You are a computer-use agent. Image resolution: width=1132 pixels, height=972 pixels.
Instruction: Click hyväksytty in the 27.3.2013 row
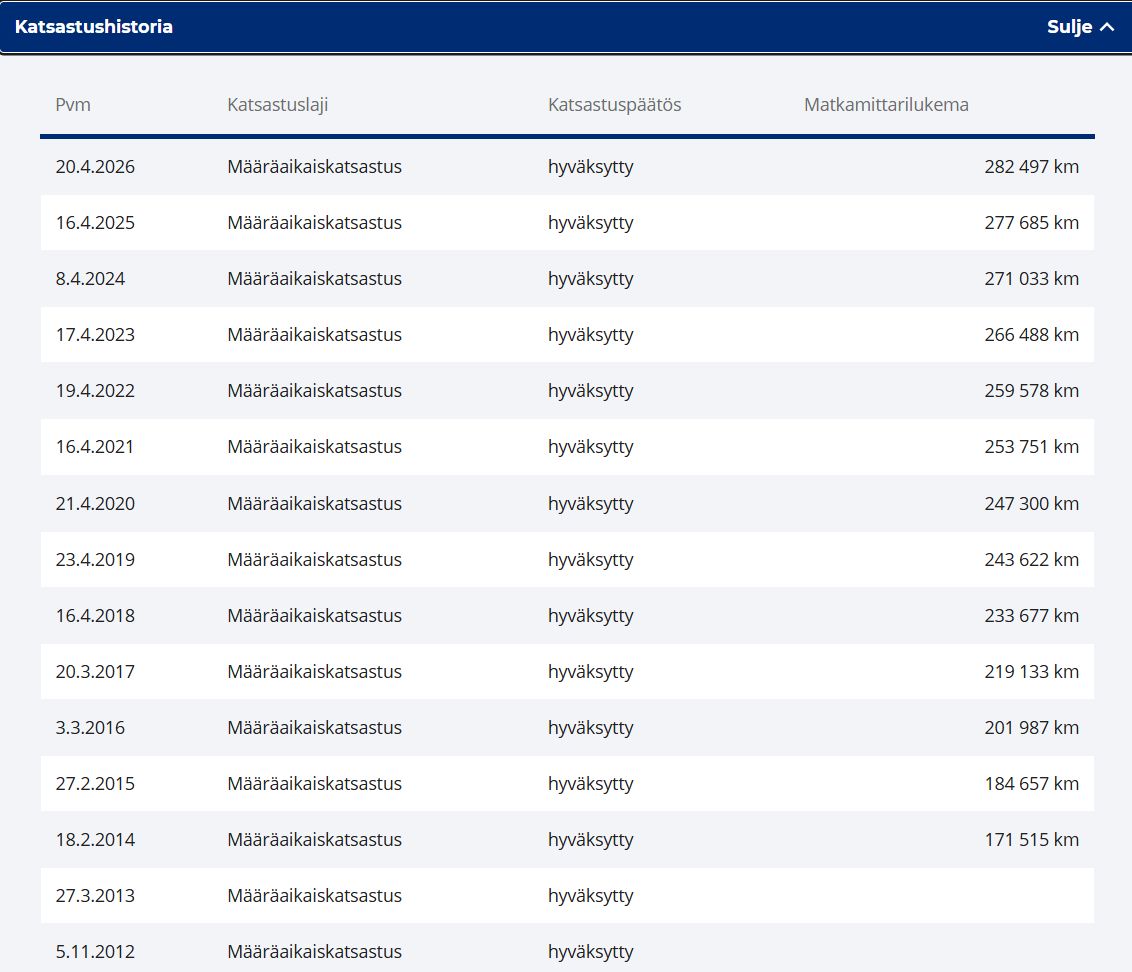click(x=591, y=896)
